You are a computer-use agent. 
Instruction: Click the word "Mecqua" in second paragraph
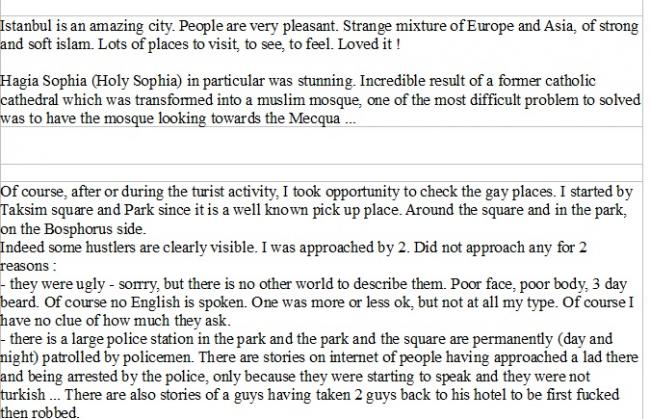pyautogui.click(x=314, y=119)
